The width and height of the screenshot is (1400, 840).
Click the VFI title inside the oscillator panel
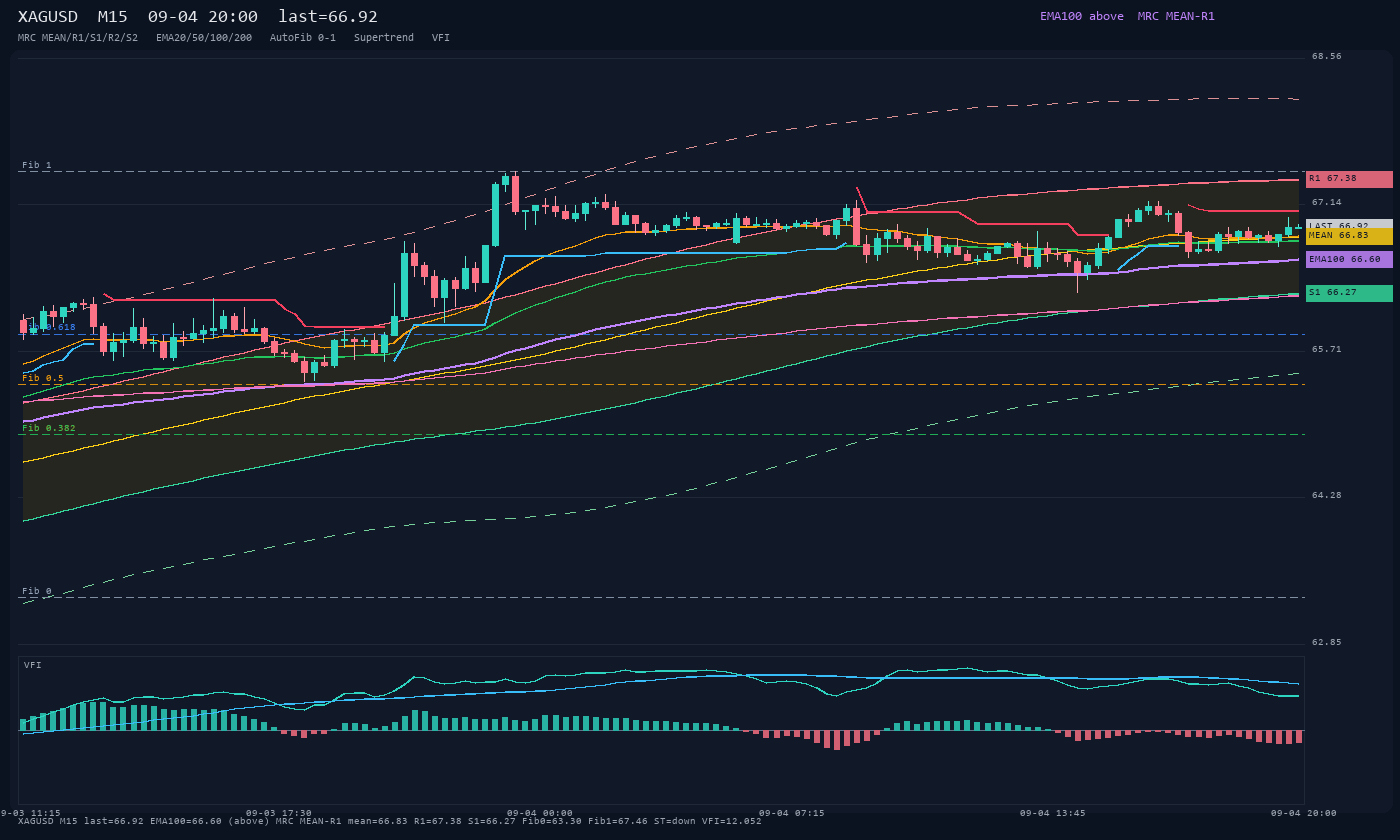click(33, 665)
